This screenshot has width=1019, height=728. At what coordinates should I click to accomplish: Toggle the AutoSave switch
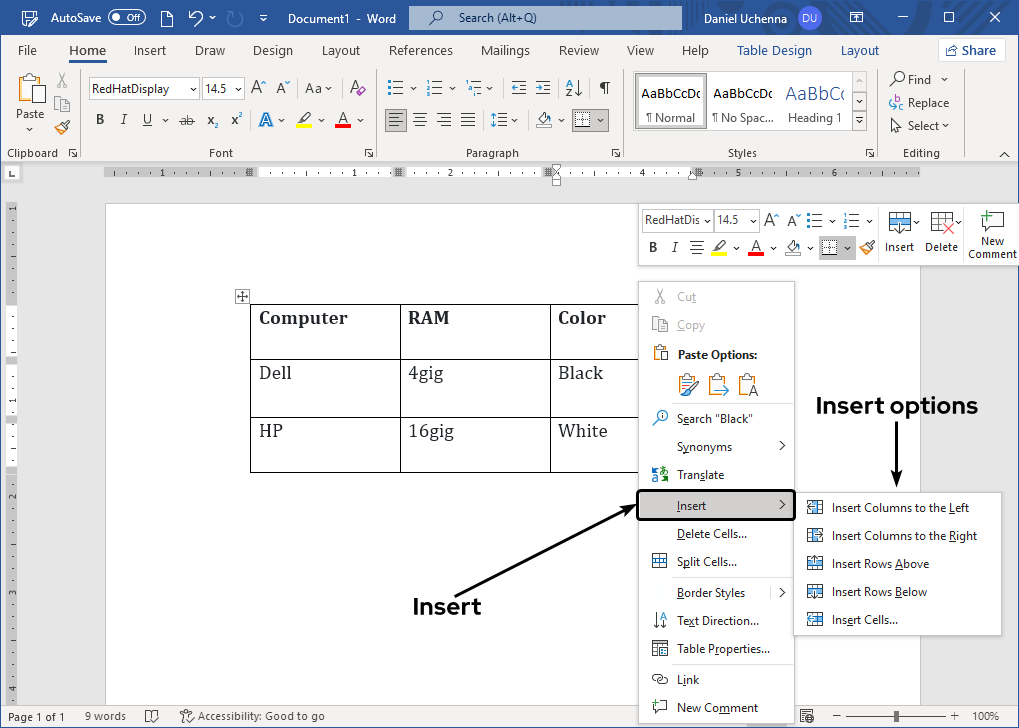pyautogui.click(x=126, y=18)
